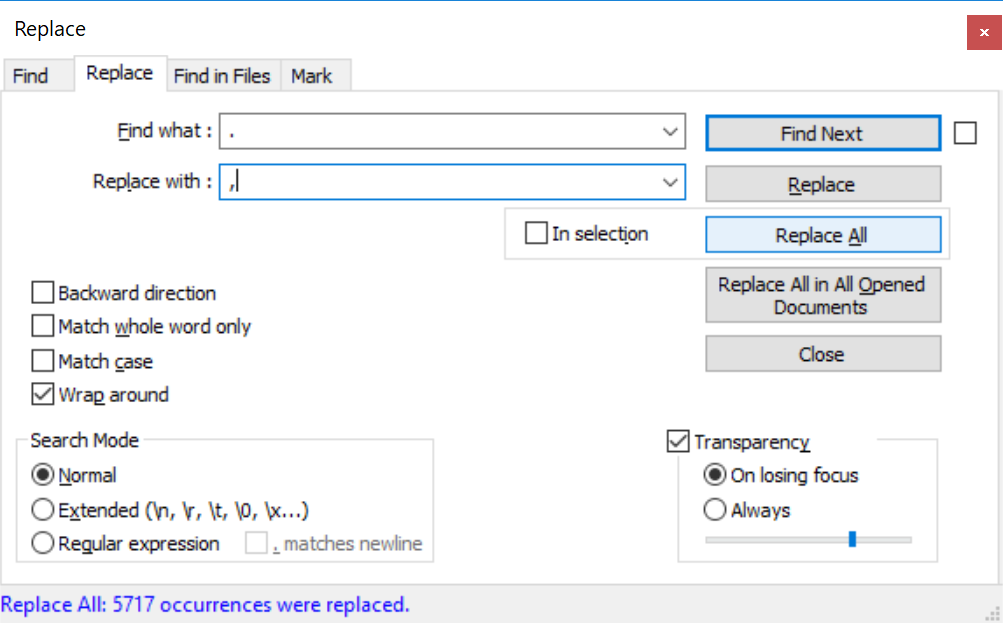
Task: Expand the Find what dropdown history
Action: click(x=670, y=132)
